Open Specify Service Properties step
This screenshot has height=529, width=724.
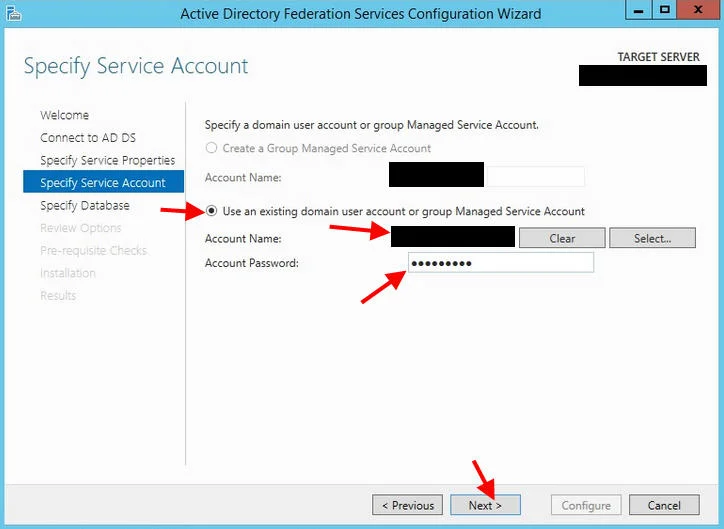point(108,160)
